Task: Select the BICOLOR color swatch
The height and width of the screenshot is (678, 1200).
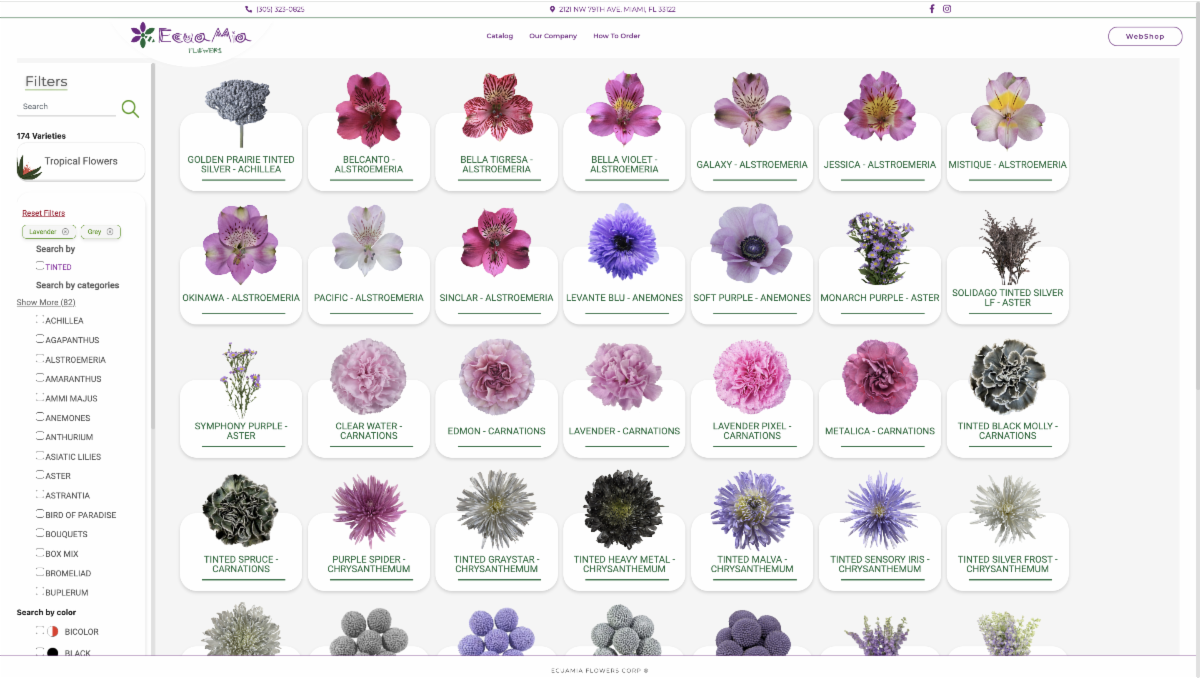Action: click(x=54, y=632)
